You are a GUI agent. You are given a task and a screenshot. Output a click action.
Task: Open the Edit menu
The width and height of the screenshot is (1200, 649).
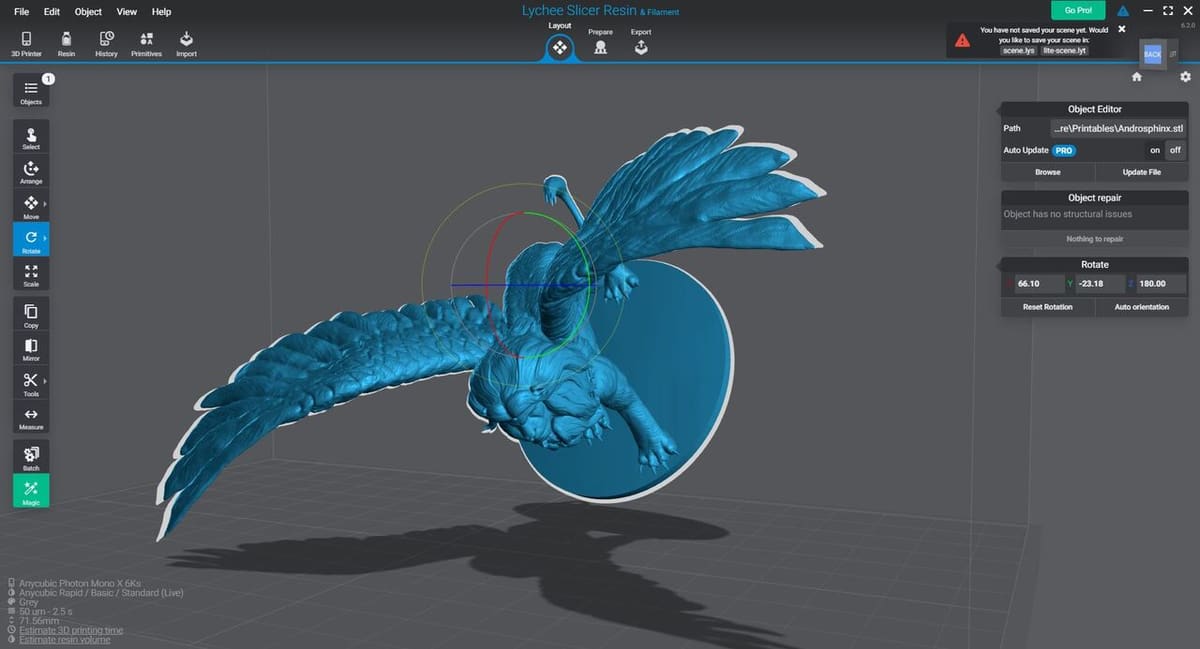52,12
